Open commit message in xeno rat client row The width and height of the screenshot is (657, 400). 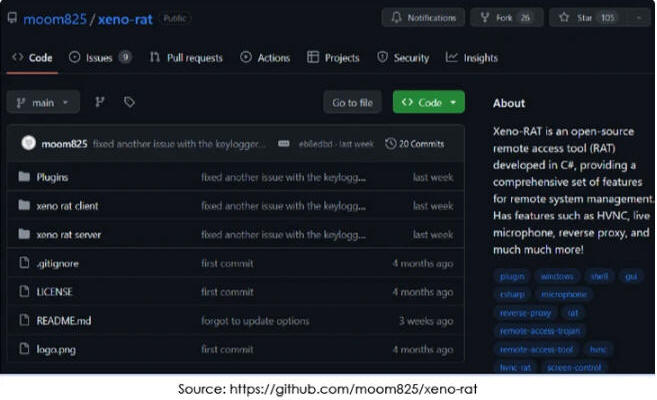[x=283, y=206]
